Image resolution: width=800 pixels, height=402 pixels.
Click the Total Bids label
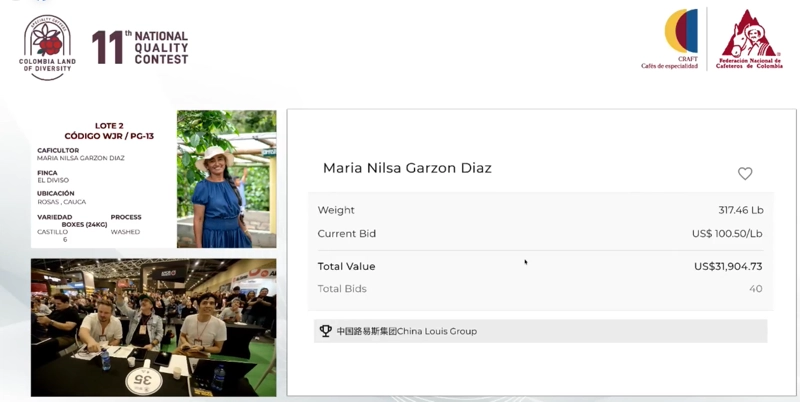(x=342, y=289)
